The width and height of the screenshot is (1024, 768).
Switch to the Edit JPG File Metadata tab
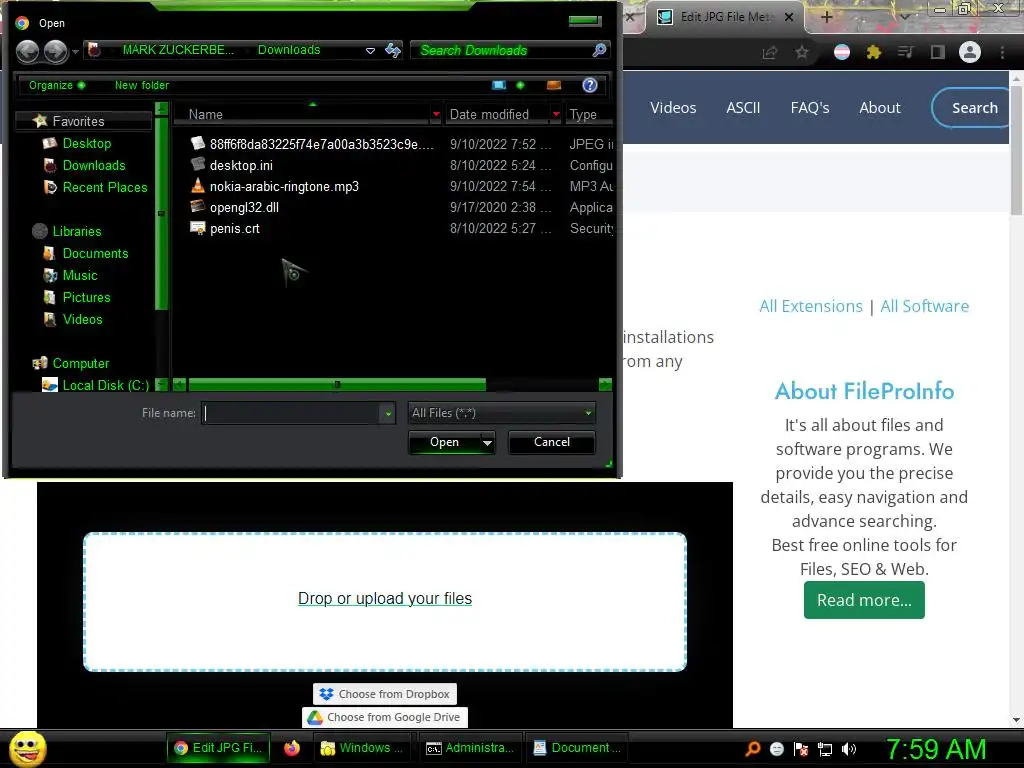coord(725,17)
